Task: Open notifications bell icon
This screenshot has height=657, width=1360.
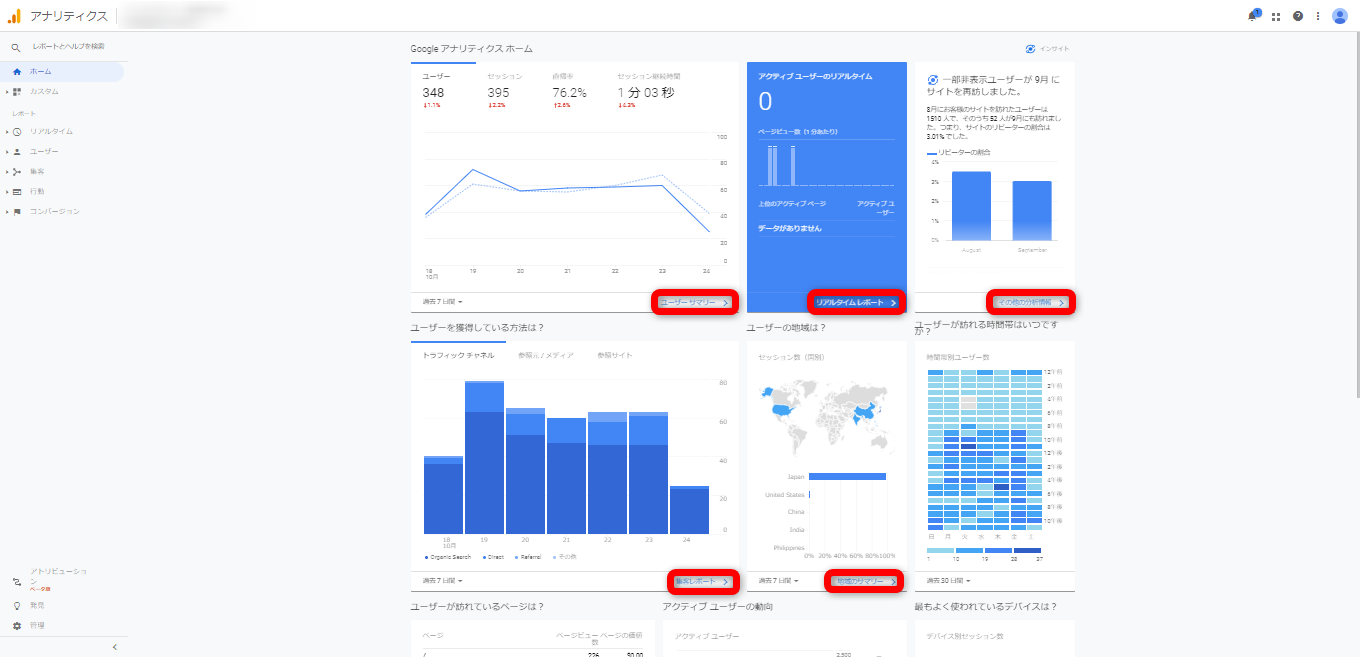Action: click(x=1252, y=16)
